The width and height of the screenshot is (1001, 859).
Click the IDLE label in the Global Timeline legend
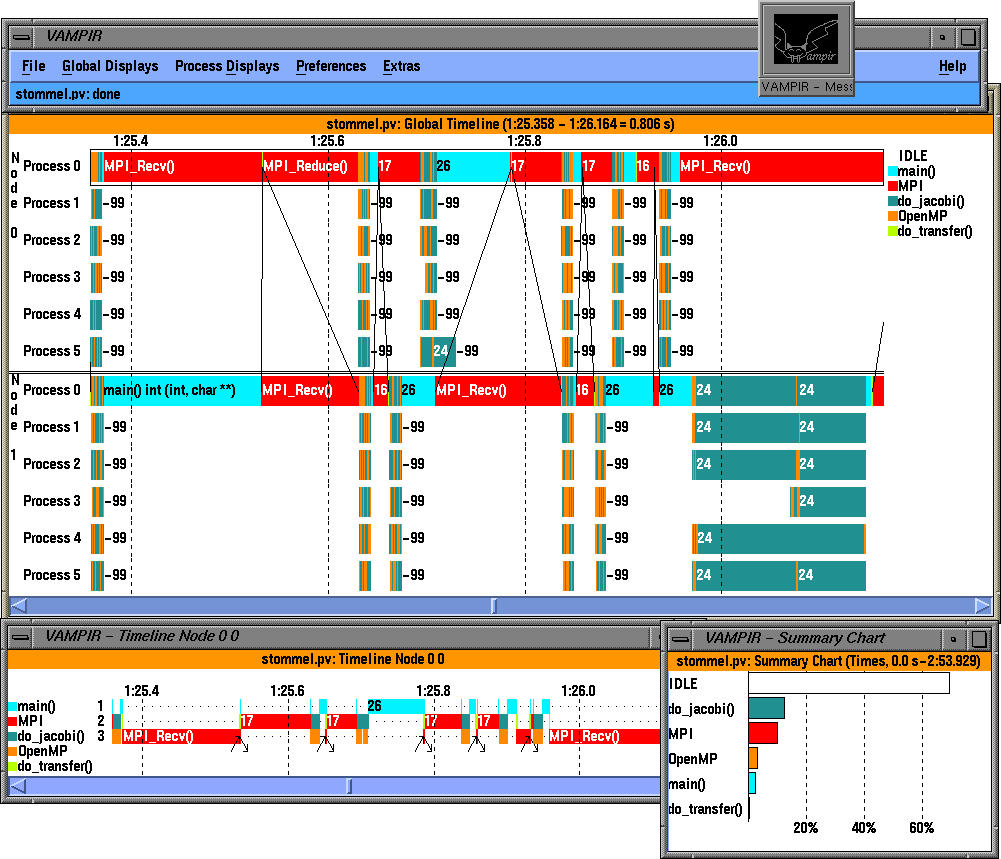913,156
